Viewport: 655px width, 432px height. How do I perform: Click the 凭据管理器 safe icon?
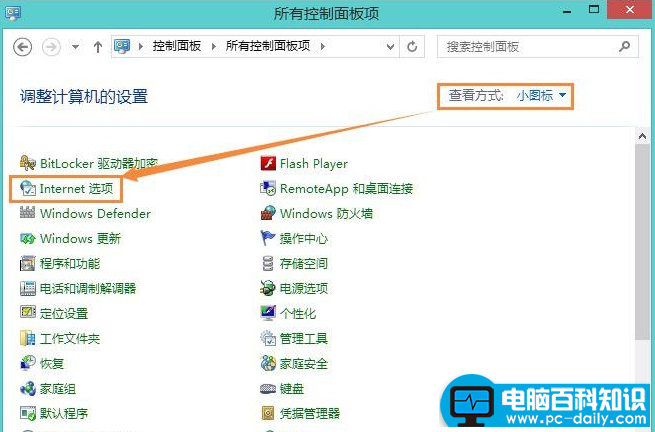[x=268, y=414]
